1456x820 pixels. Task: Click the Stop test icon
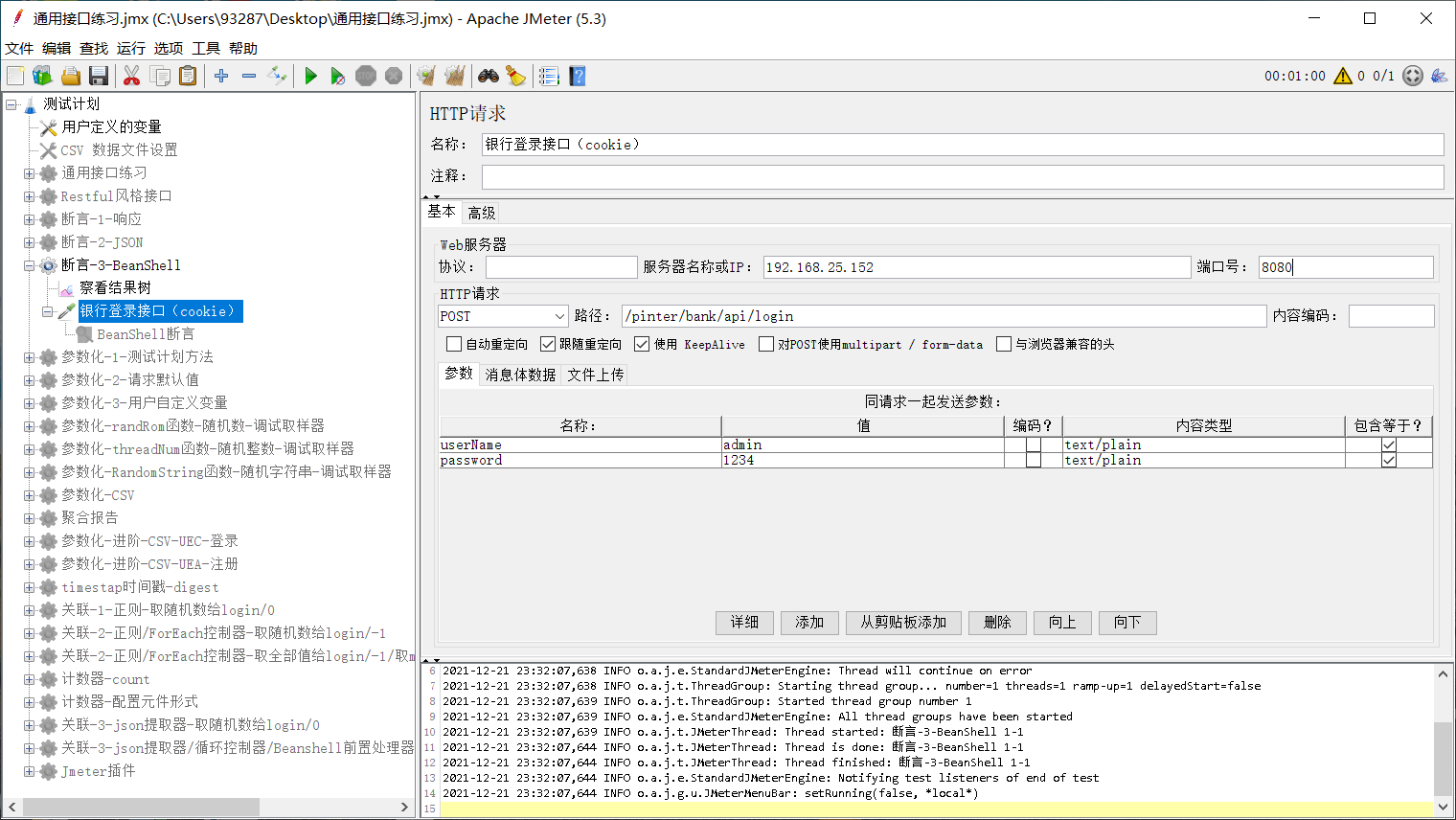point(366,76)
